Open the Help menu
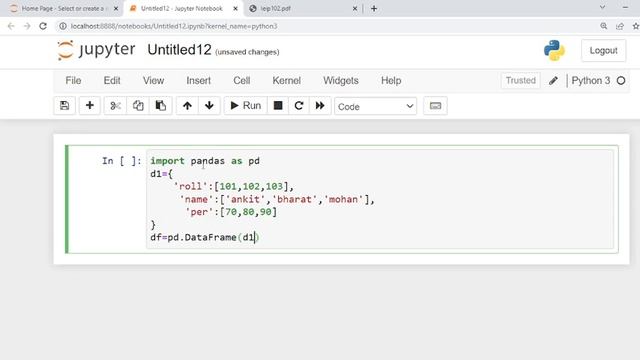 [391, 80]
